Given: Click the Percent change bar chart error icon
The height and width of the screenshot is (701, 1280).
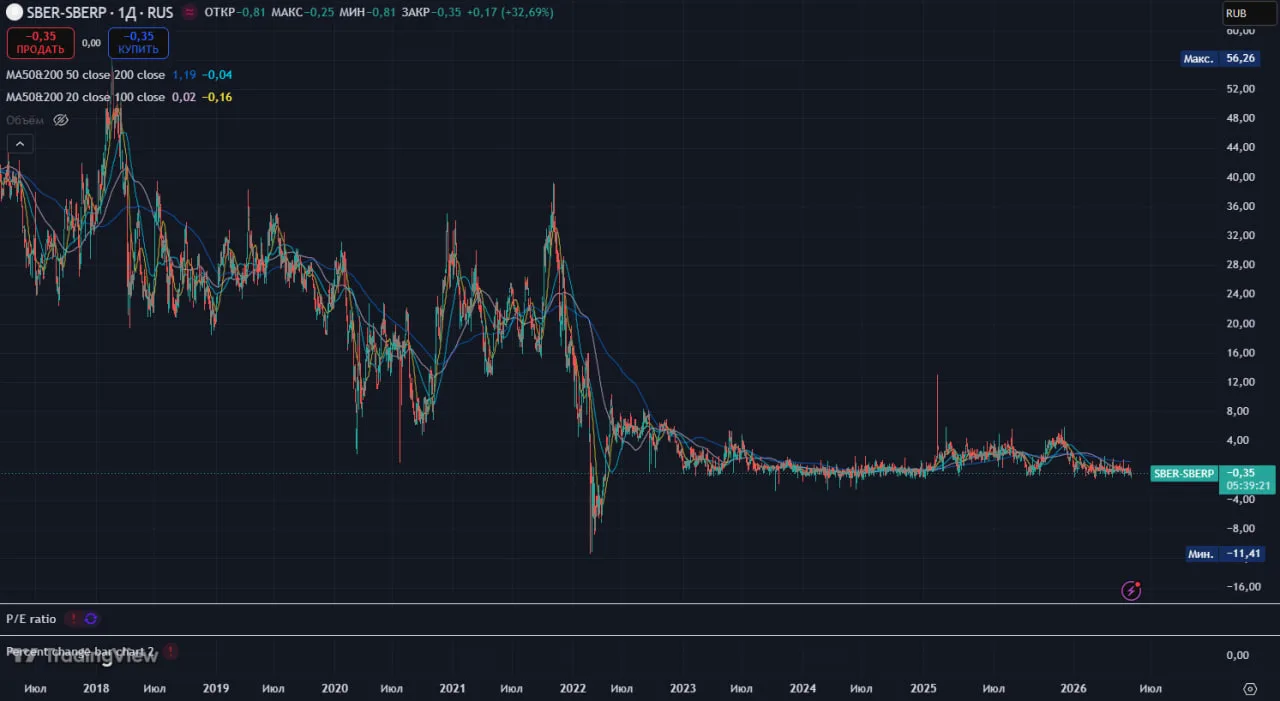Looking at the screenshot, I should pyautogui.click(x=171, y=652).
